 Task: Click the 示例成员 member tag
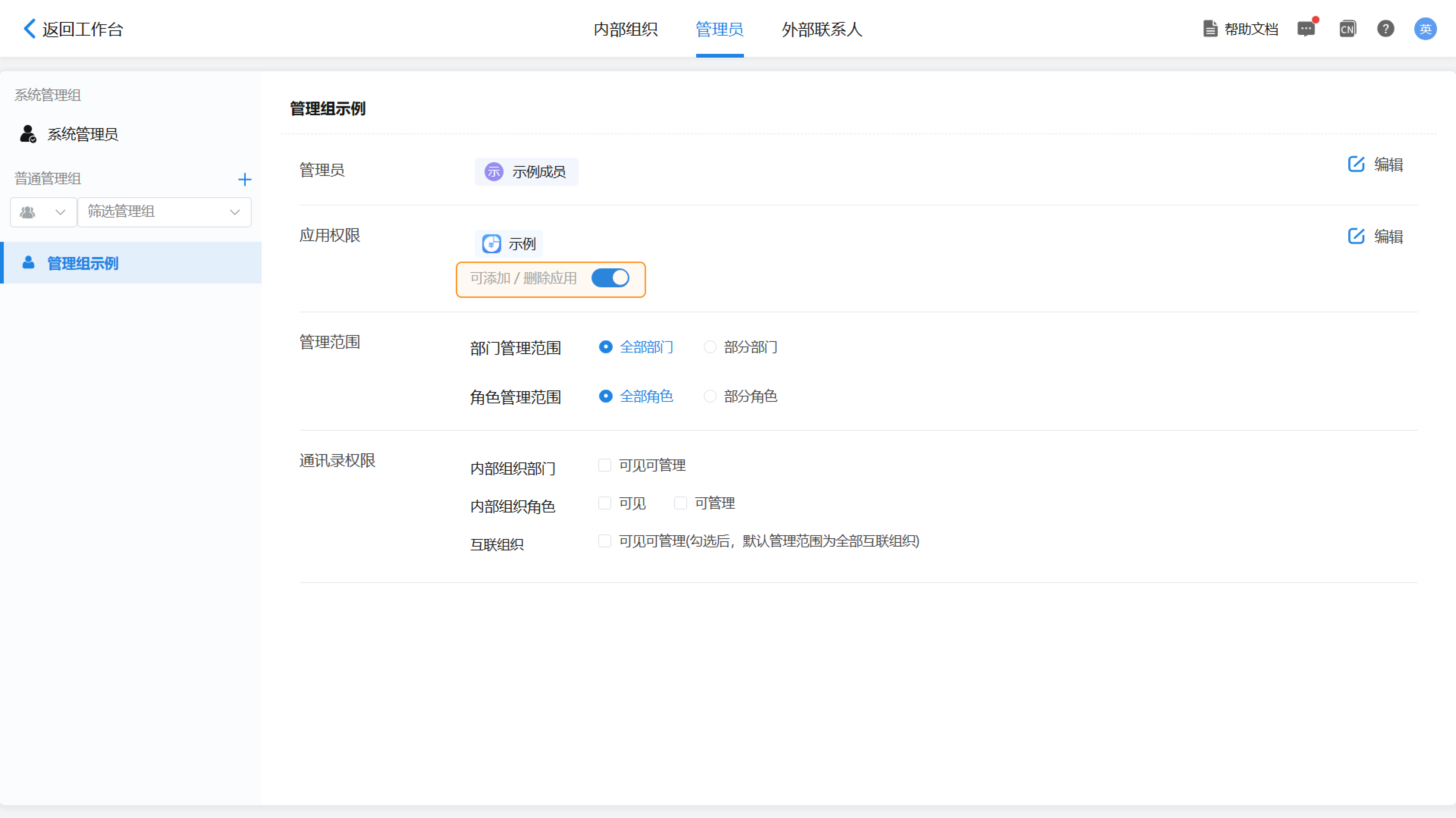526,172
